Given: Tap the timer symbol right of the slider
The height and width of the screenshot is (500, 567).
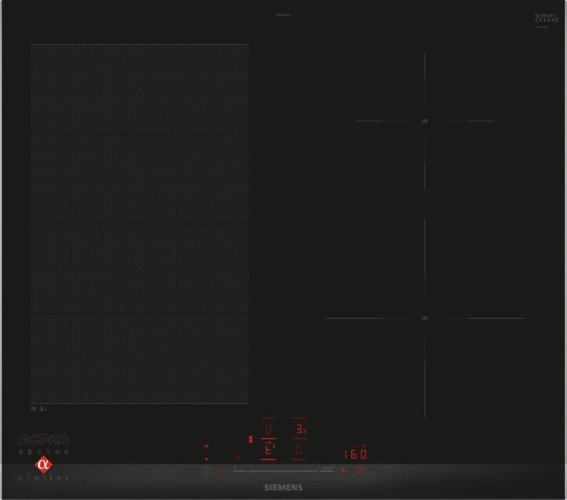Looking at the screenshot, I should (x=344, y=470).
